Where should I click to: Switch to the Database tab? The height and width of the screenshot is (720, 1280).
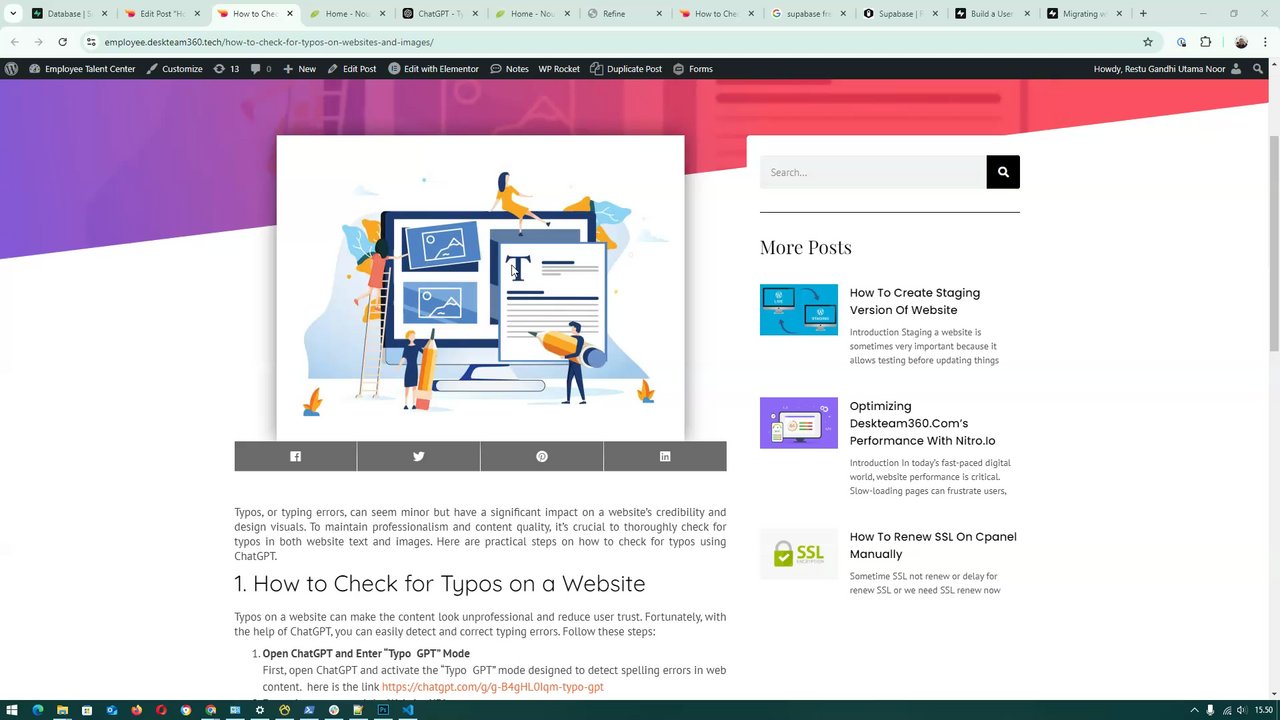68,14
